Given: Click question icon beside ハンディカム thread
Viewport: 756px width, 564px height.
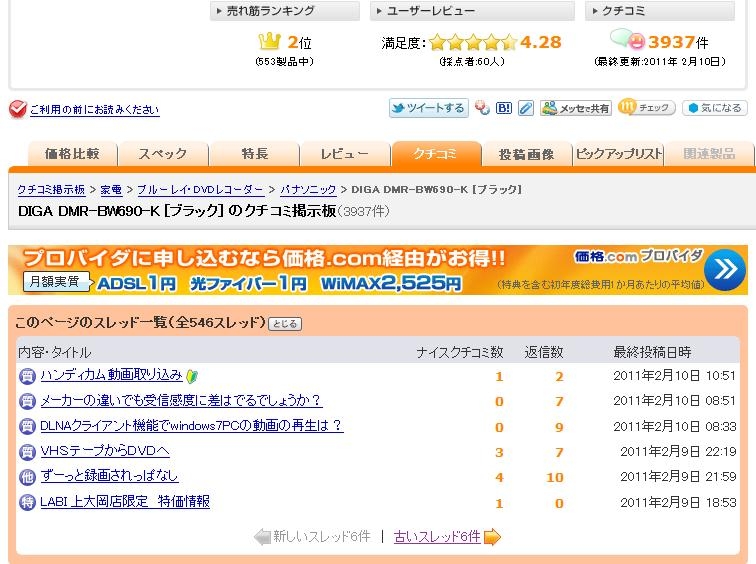Looking at the screenshot, I should pyautogui.click(x=27, y=376).
